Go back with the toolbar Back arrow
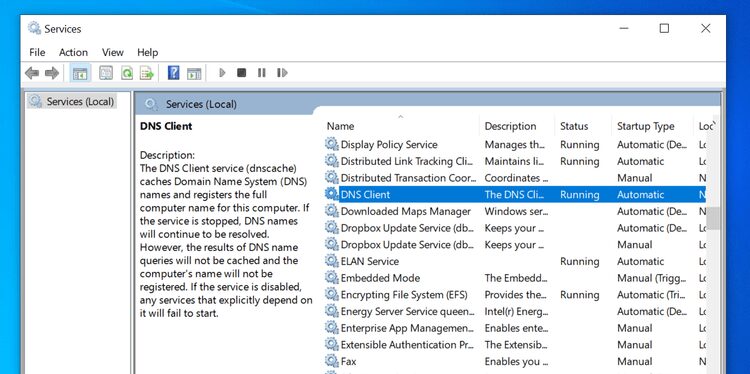This screenshot has height=374, width=750. coord(32,73)
